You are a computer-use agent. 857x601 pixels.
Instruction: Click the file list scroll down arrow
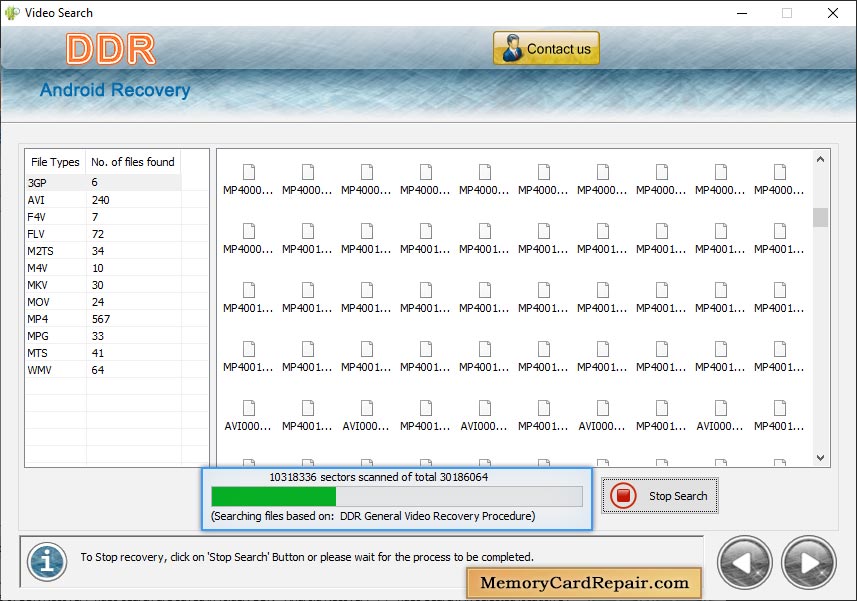(x=820, y=458)
